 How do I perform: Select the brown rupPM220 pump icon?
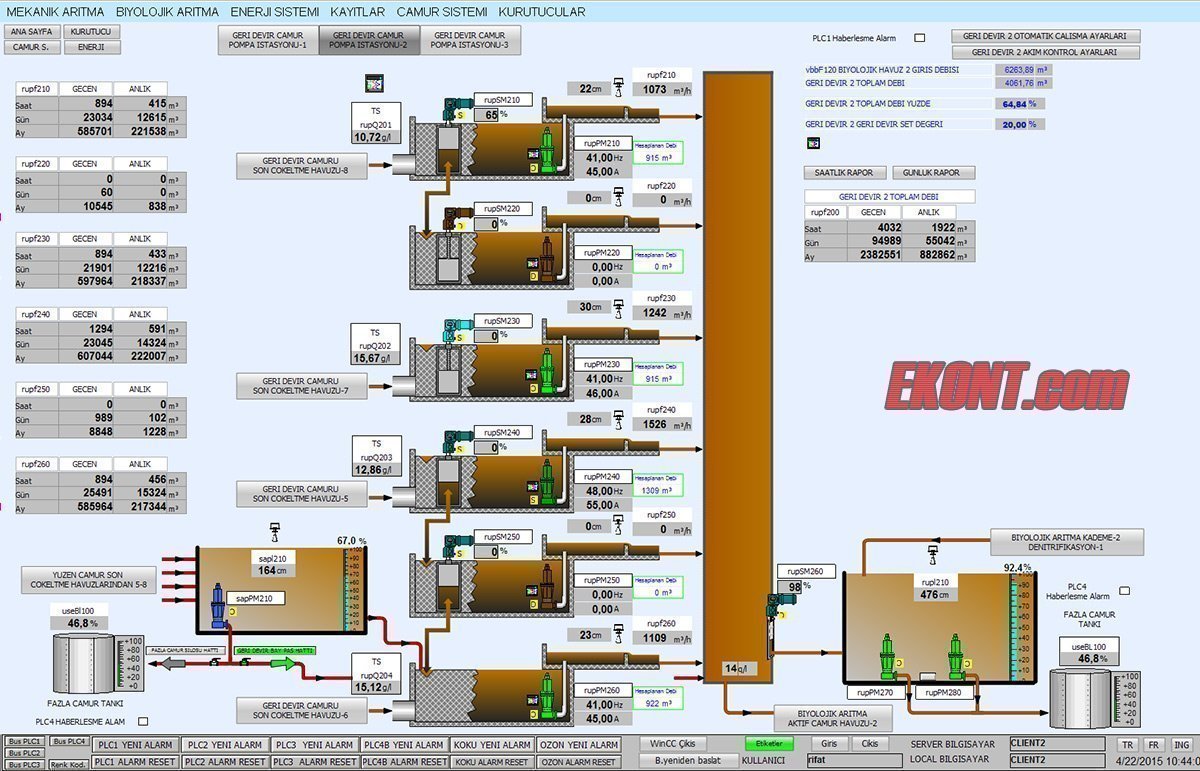pyautogui.click(x=548, y=253)
